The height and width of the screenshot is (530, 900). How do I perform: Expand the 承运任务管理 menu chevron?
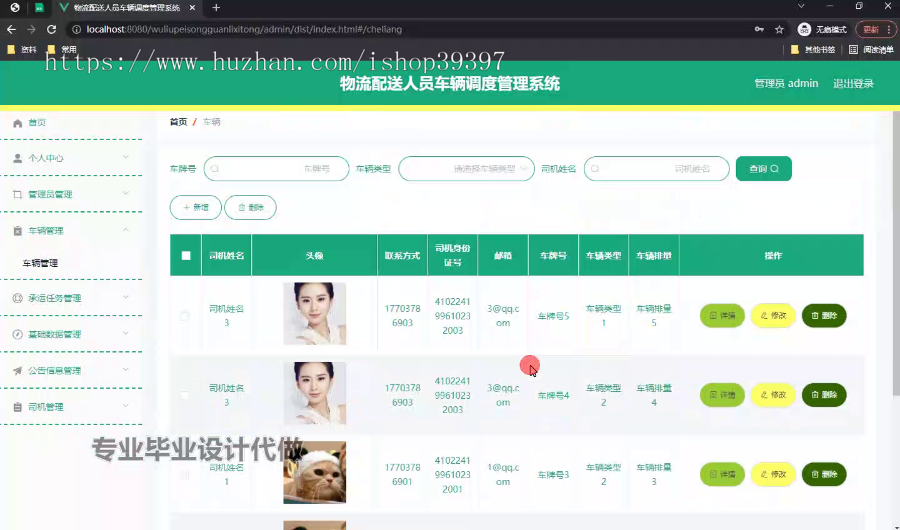(126, 297)
